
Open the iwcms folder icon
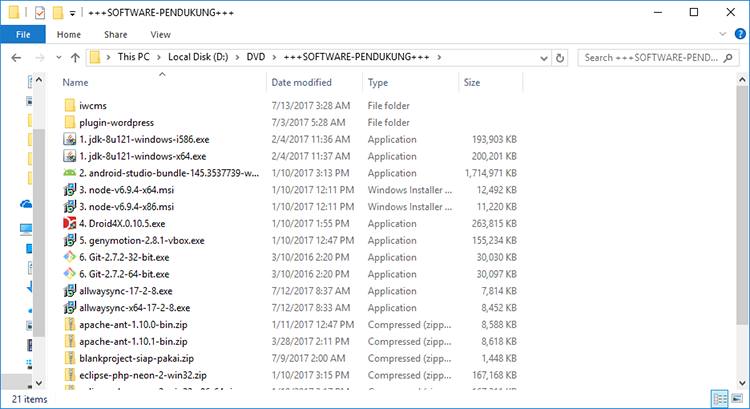(x=70, y=105)
